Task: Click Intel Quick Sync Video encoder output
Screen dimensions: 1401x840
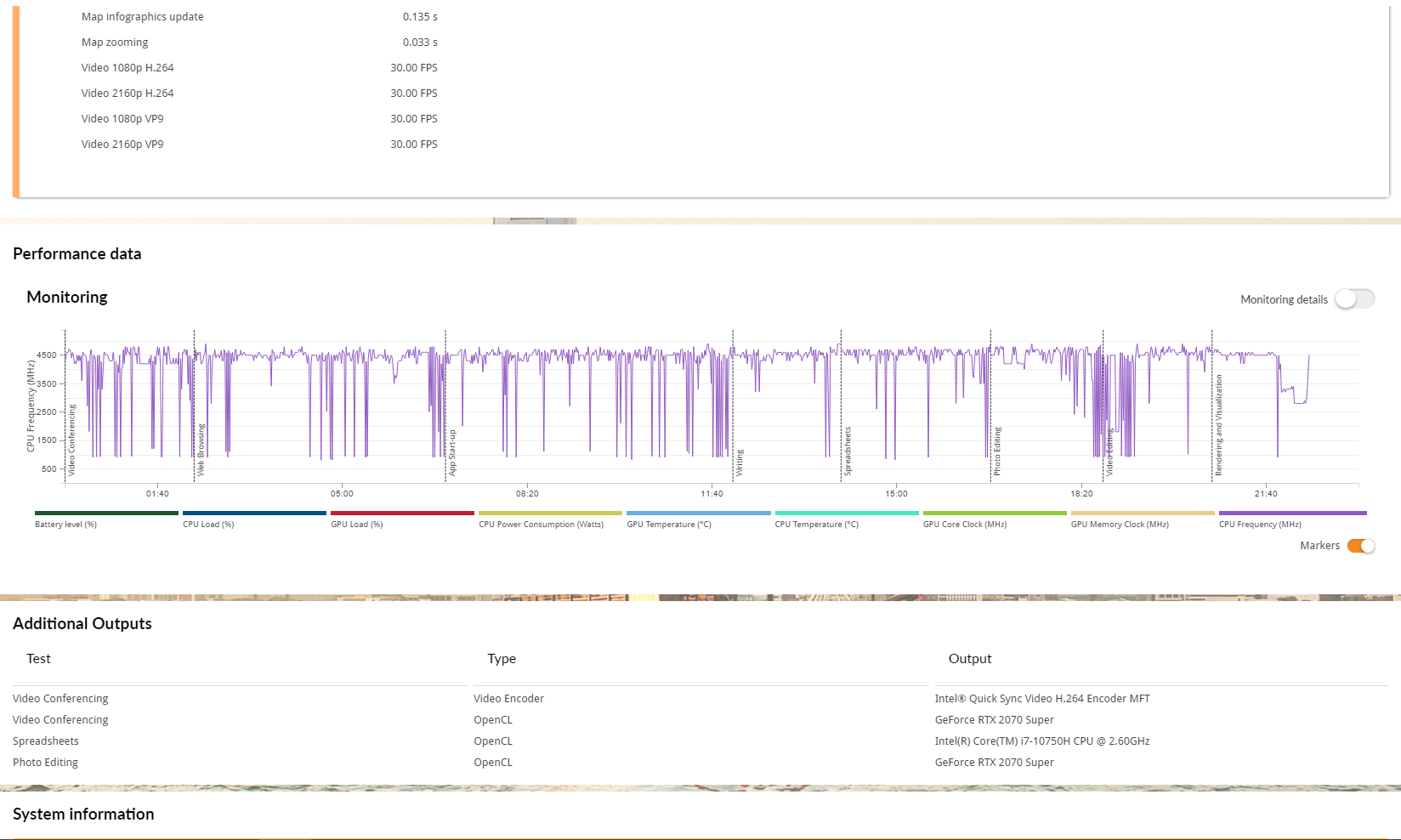Action: (1042, 699)
